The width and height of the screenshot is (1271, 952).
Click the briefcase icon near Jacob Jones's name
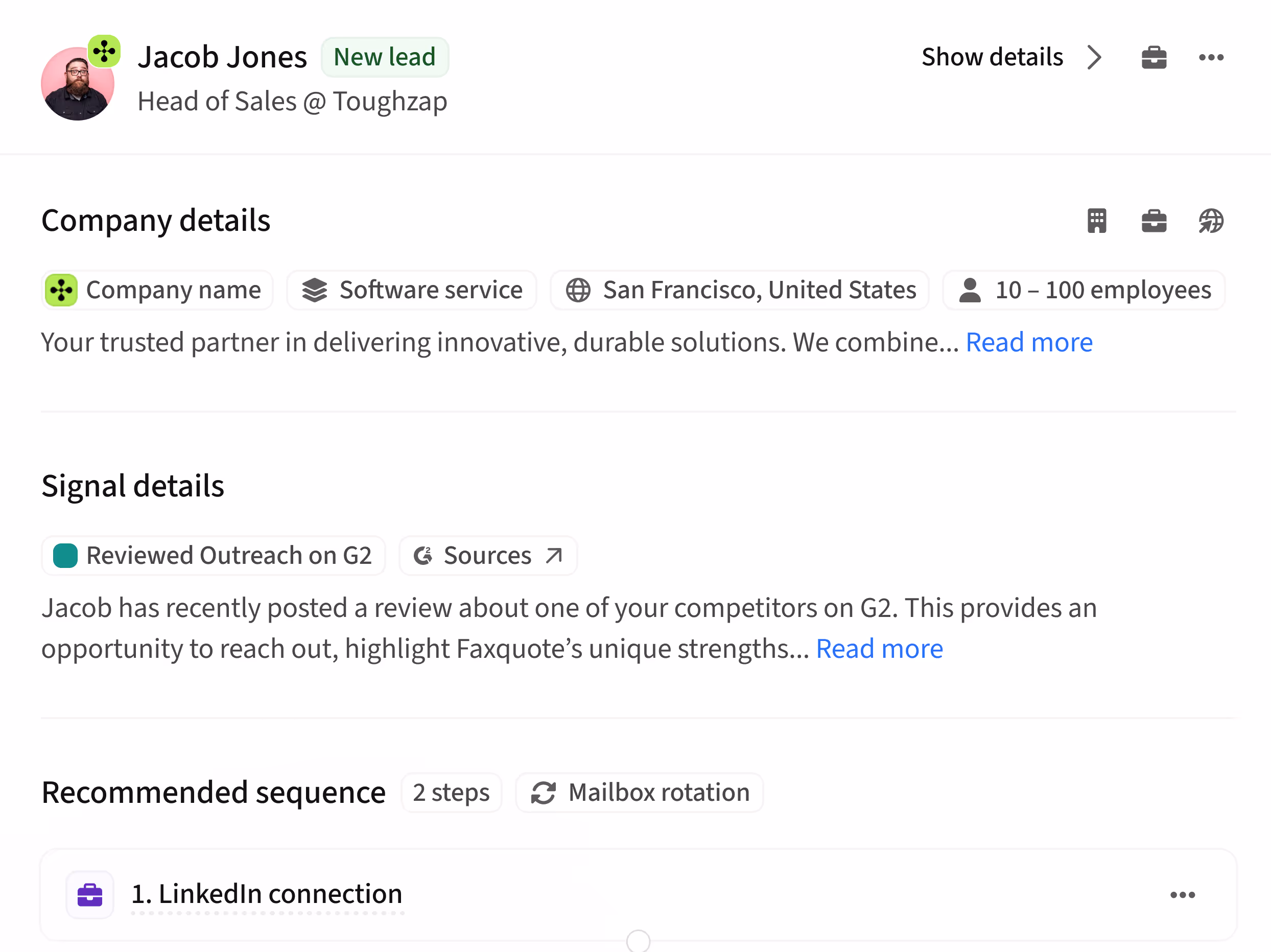coord(1154,56)
